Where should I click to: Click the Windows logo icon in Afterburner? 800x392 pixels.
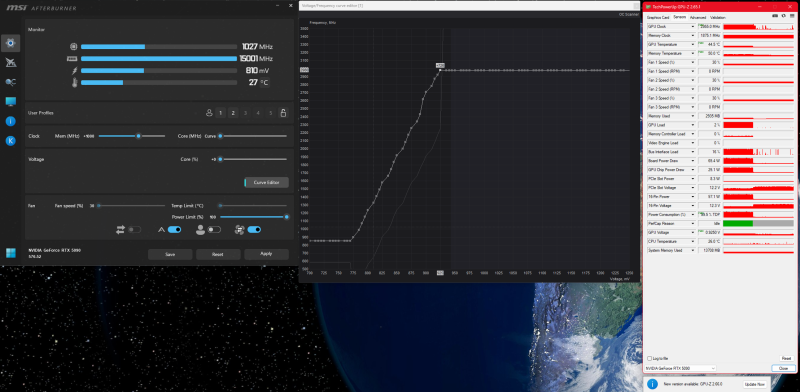pos(10,253)
